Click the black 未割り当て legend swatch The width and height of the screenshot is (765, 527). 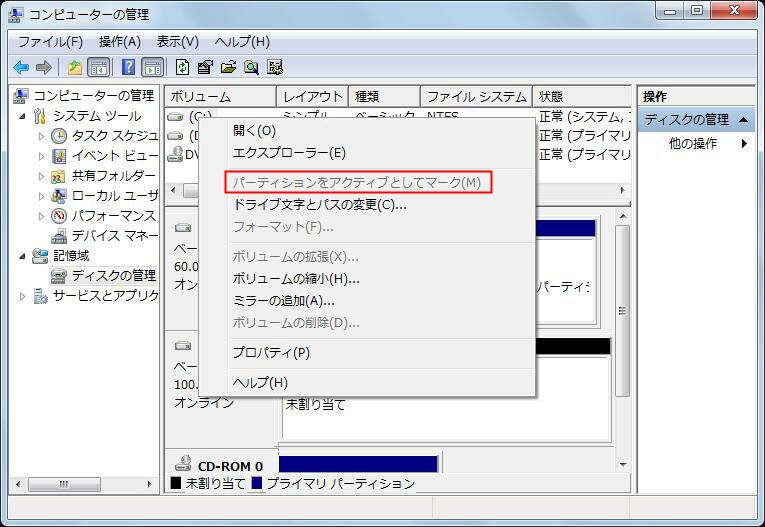click(x=176, y=483)
